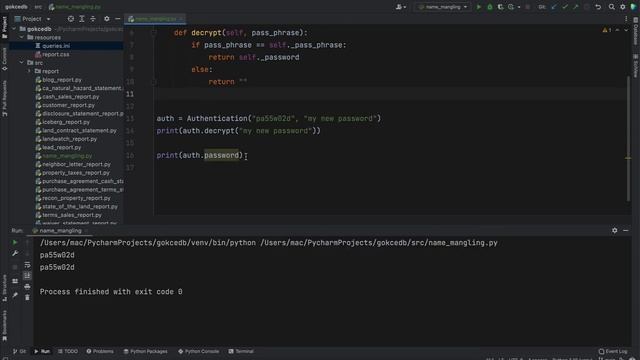640x360 pixels.
Task: Collapse the resources folder
Action: tap(22, 37)
